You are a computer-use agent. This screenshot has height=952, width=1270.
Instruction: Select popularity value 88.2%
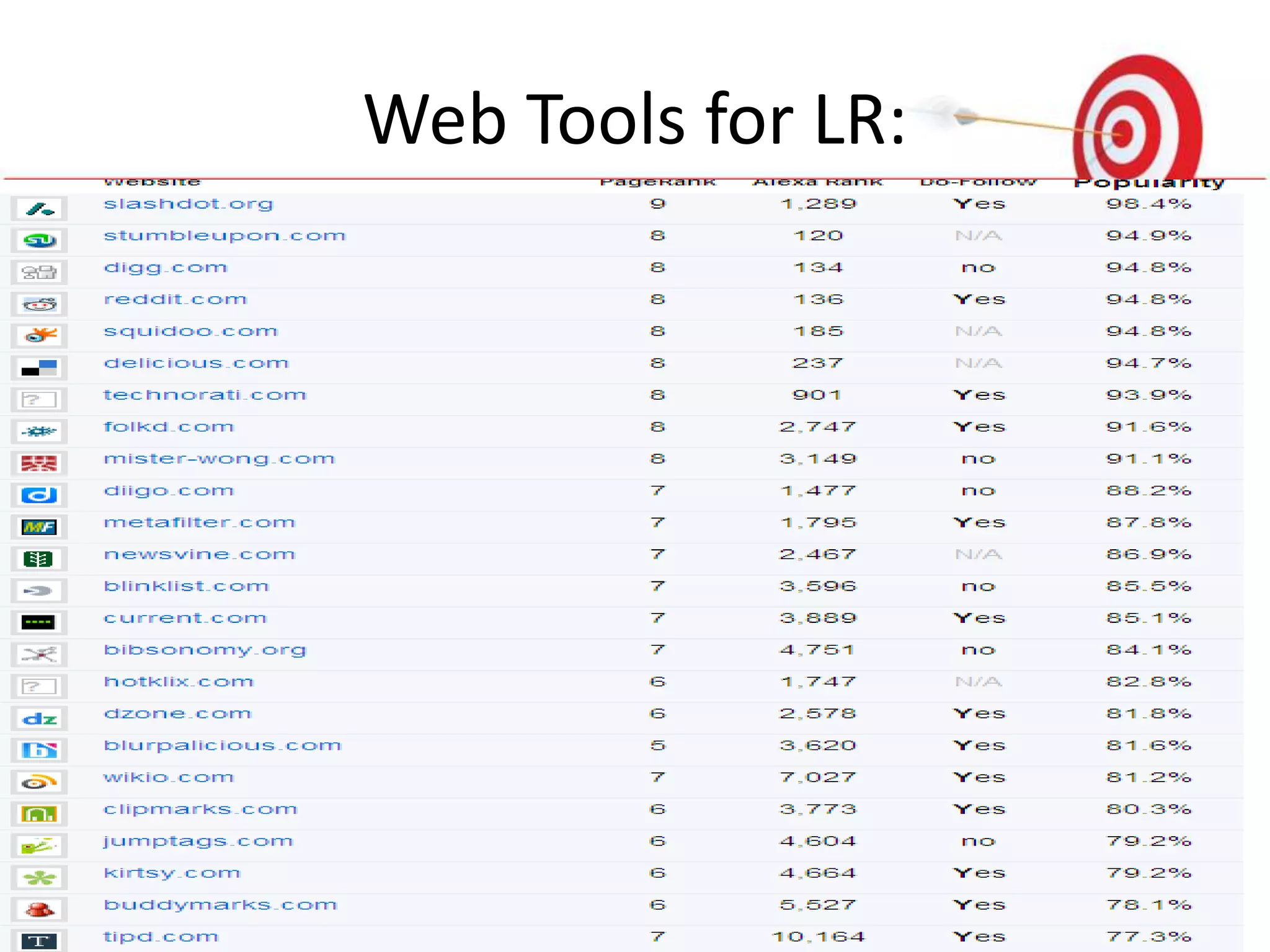pyautogui.click(x=1148, y=491)
